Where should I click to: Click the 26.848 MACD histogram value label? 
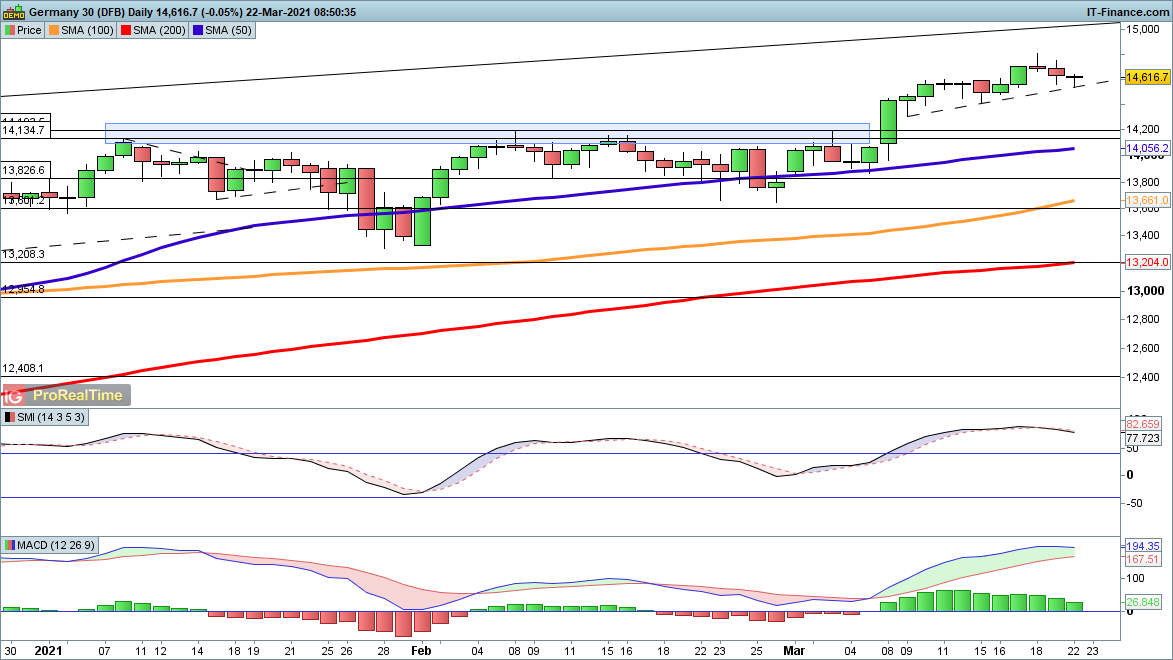click(1145, 603)
